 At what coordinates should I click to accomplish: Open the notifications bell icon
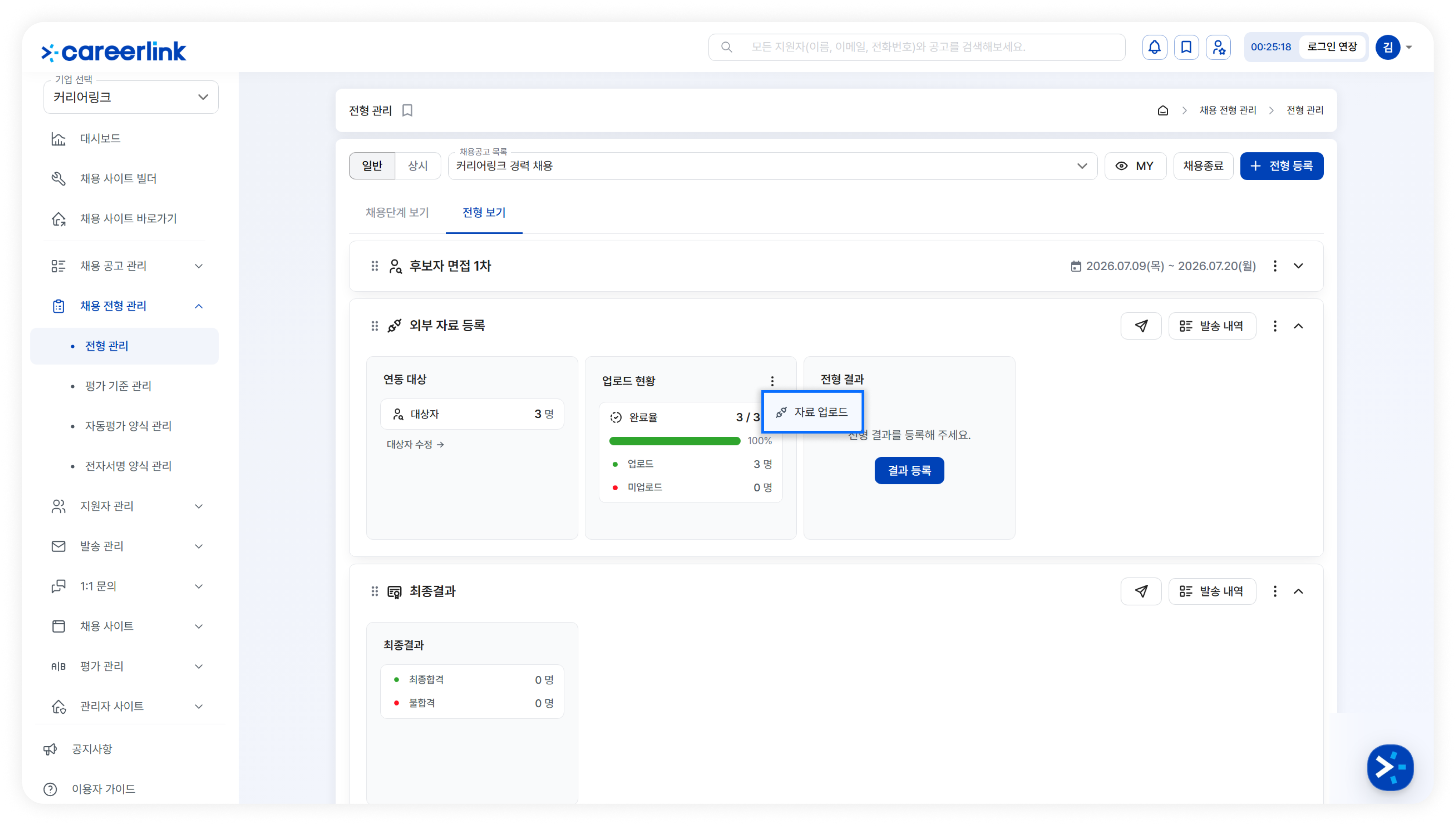point(1154,47)
